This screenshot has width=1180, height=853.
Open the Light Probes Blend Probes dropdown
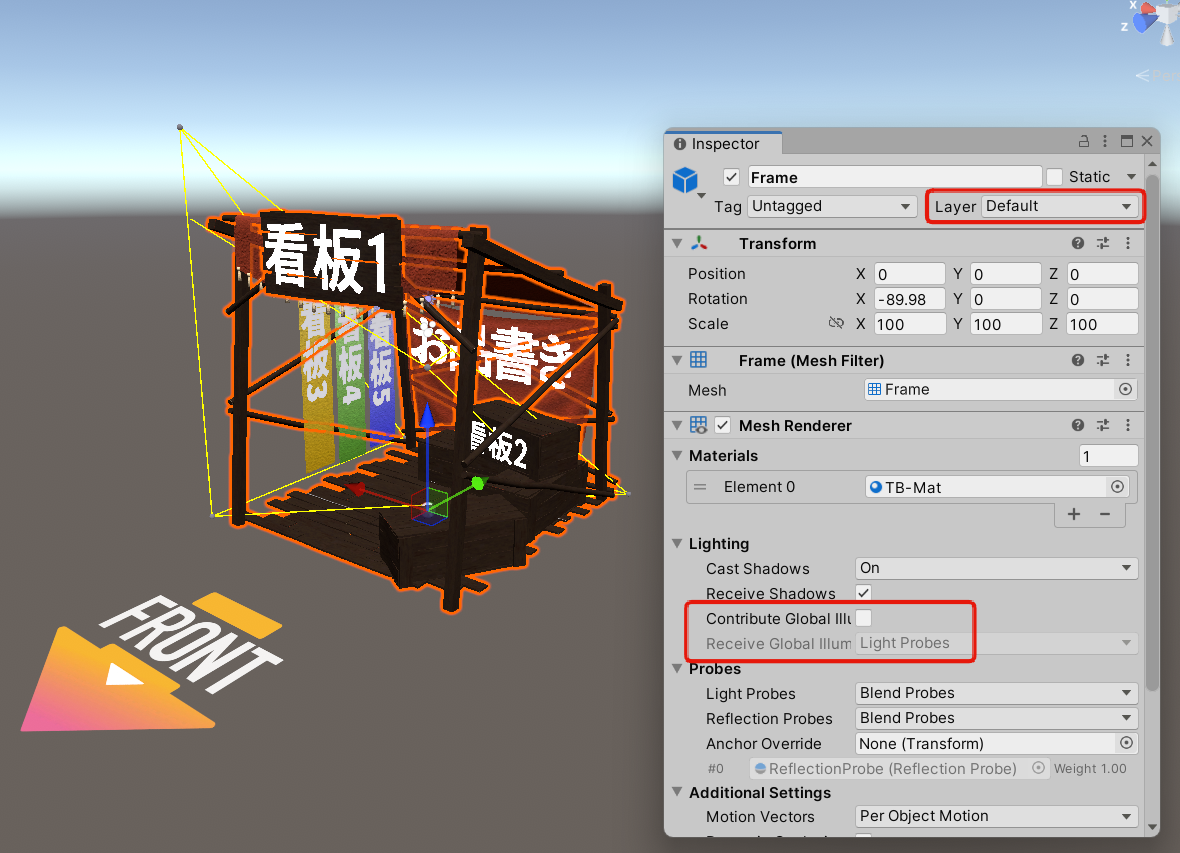tap(996, 693)
